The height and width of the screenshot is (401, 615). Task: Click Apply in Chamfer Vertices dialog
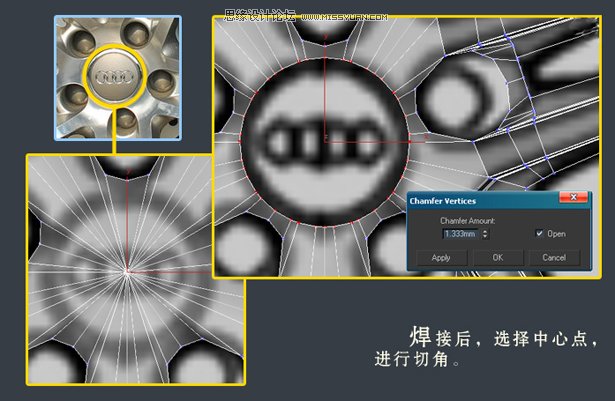pos(441,258)
